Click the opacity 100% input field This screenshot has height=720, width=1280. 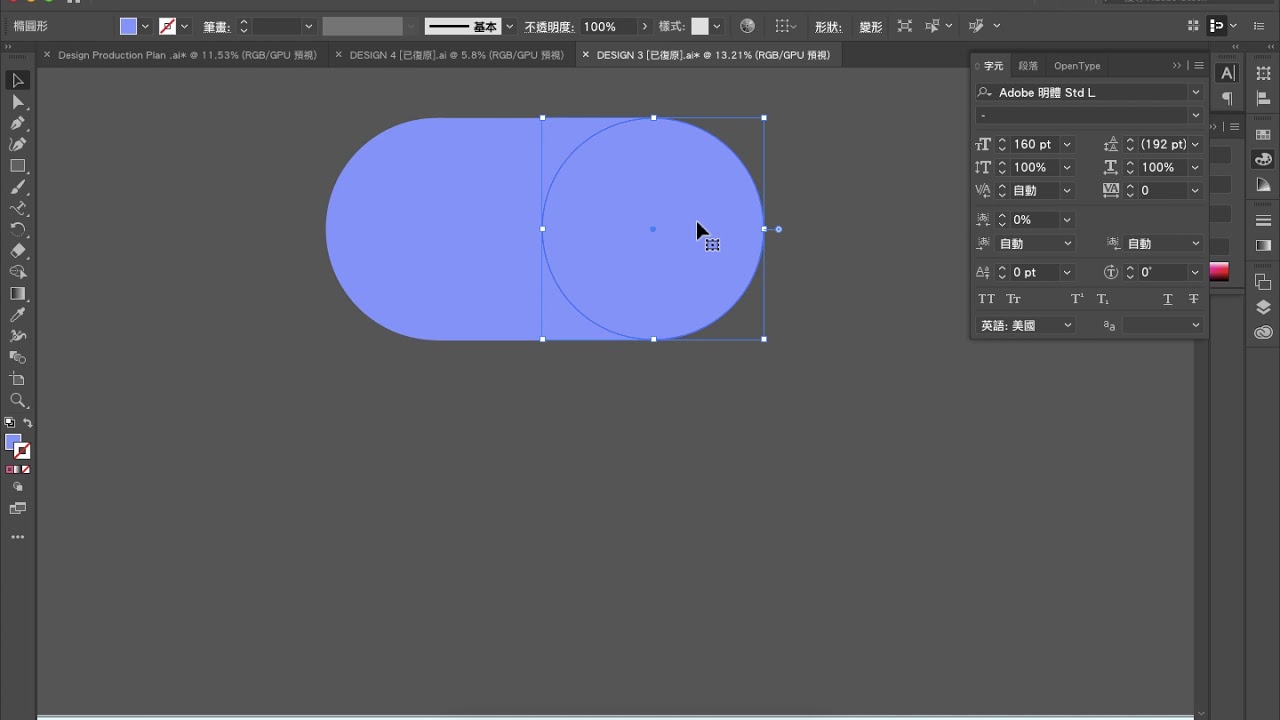tap(607, 27)
